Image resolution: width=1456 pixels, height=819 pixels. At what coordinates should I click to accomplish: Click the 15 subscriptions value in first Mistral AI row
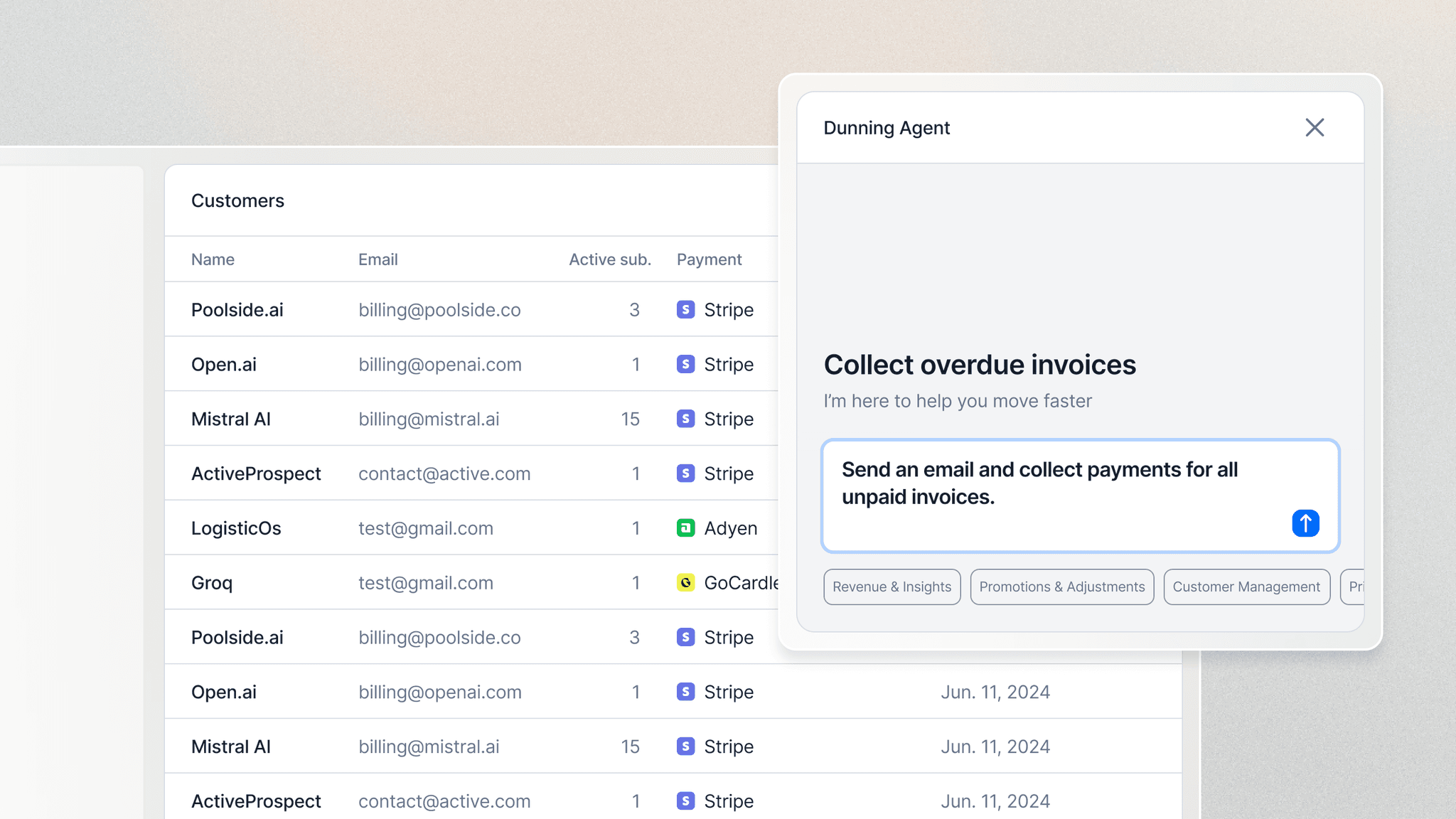point(630,419)
